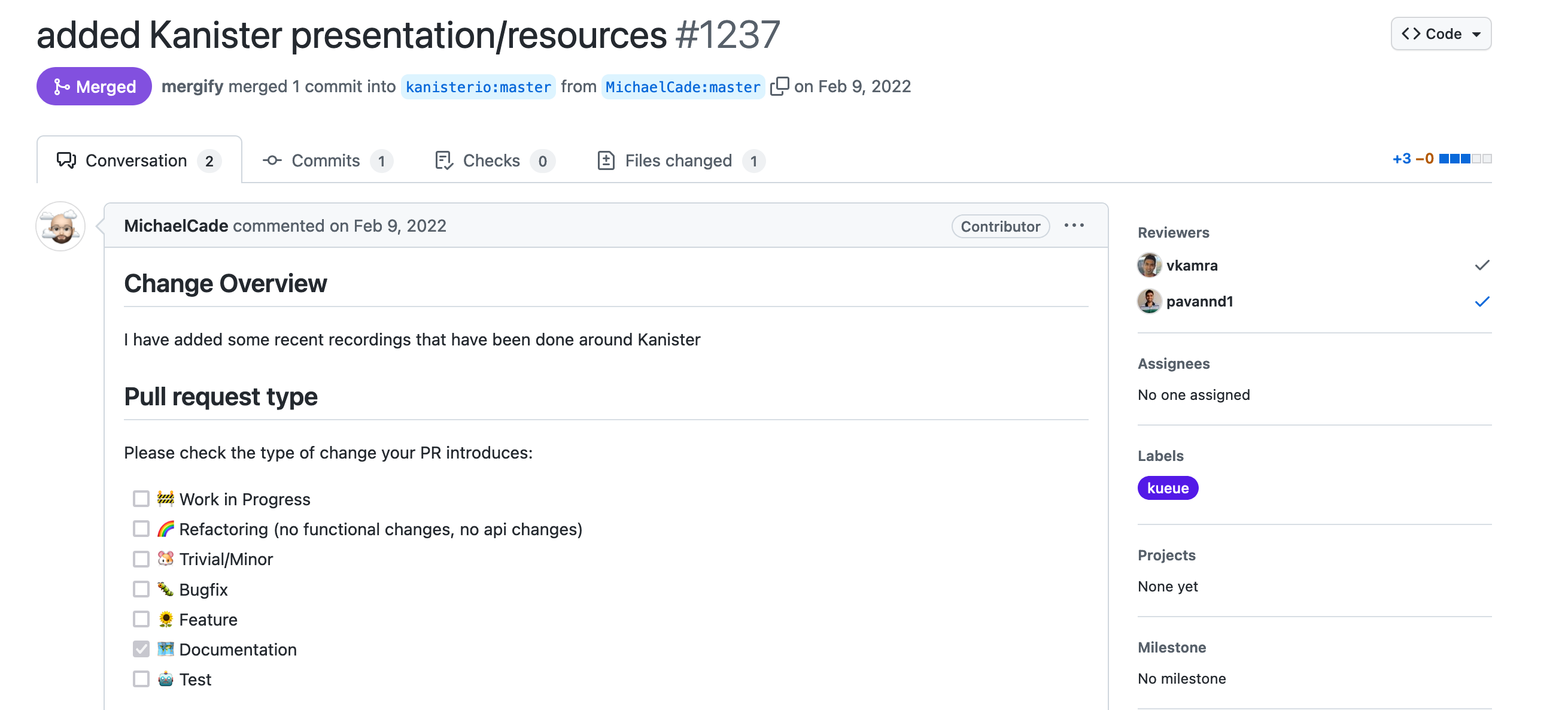Click the approval checkmark next to pavannd1
Screen dimensions: 1568x710
click(x=1482, y=301)
